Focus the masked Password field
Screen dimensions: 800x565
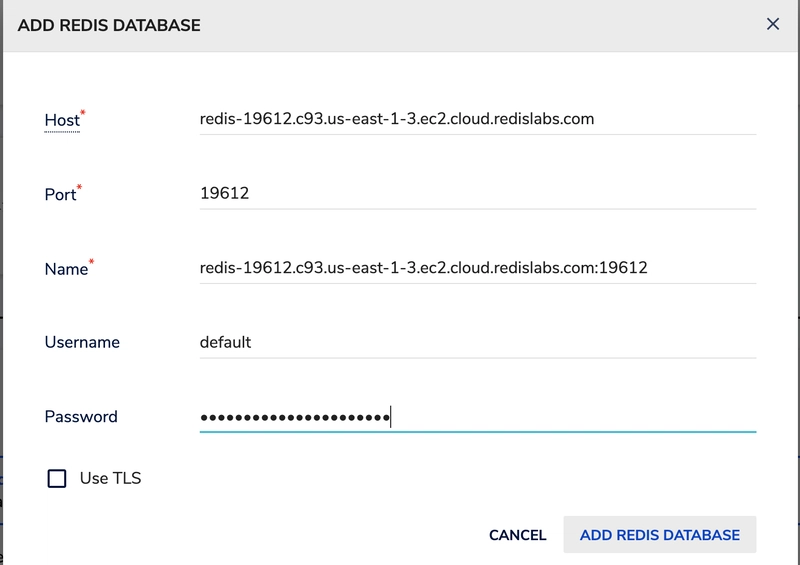[x=478, y=417]
